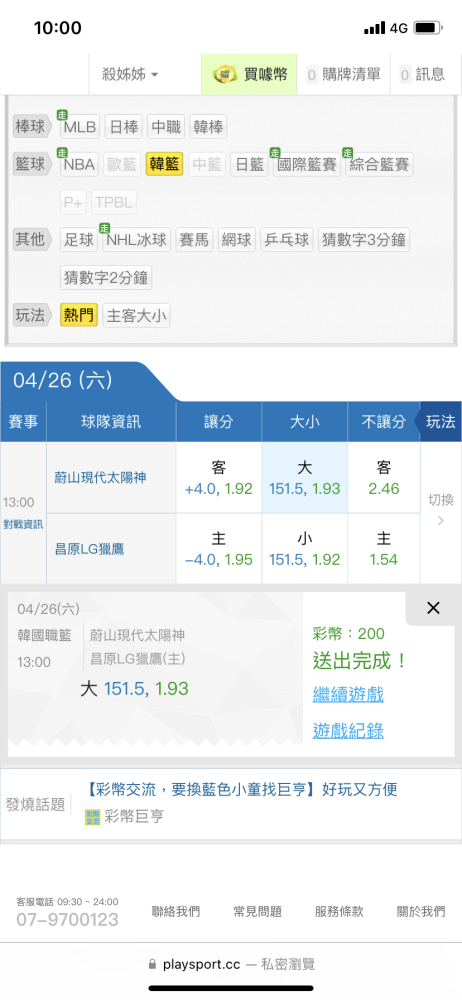The width and height of the screenshot is (462, 1000).
Task: Click customer phone 07-9700123
Action: 68,920
